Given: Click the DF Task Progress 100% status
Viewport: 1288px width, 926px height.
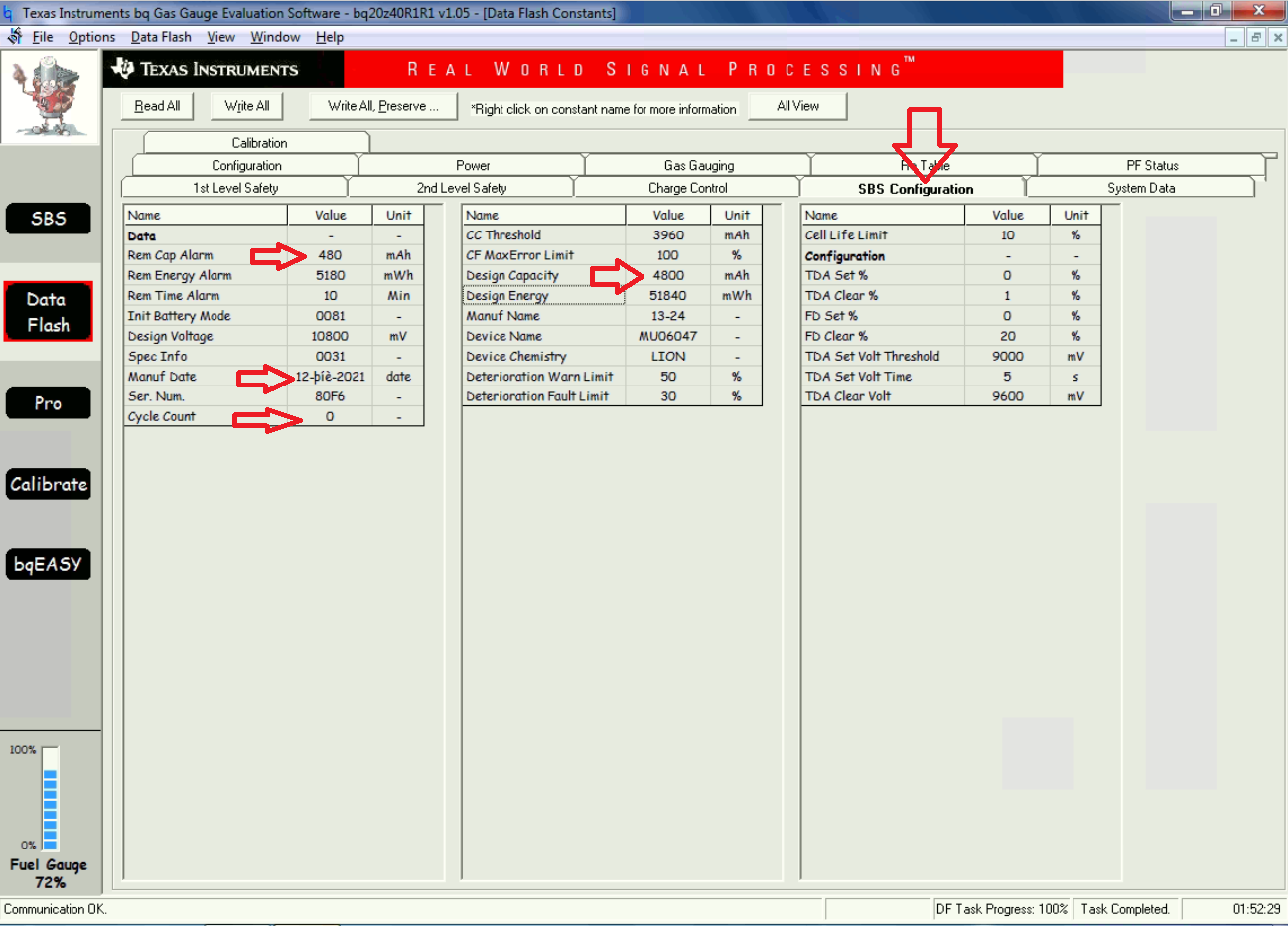Looking at the screenshot, I should [1002, 909].
